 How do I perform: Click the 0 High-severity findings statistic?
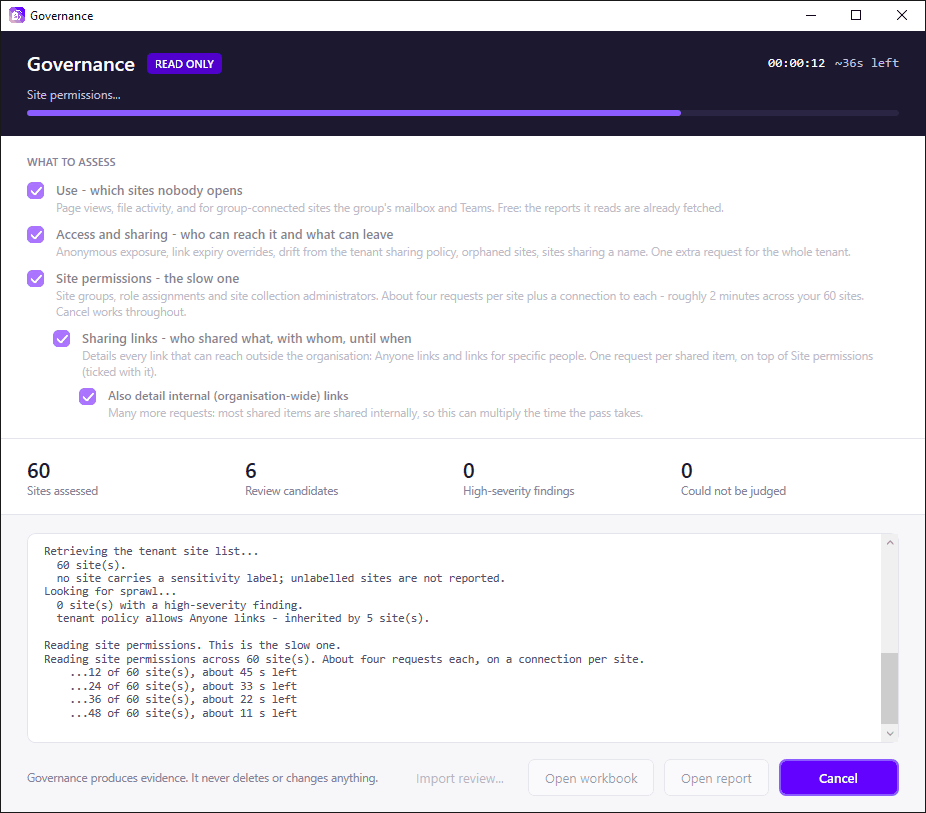coord(519,479)
